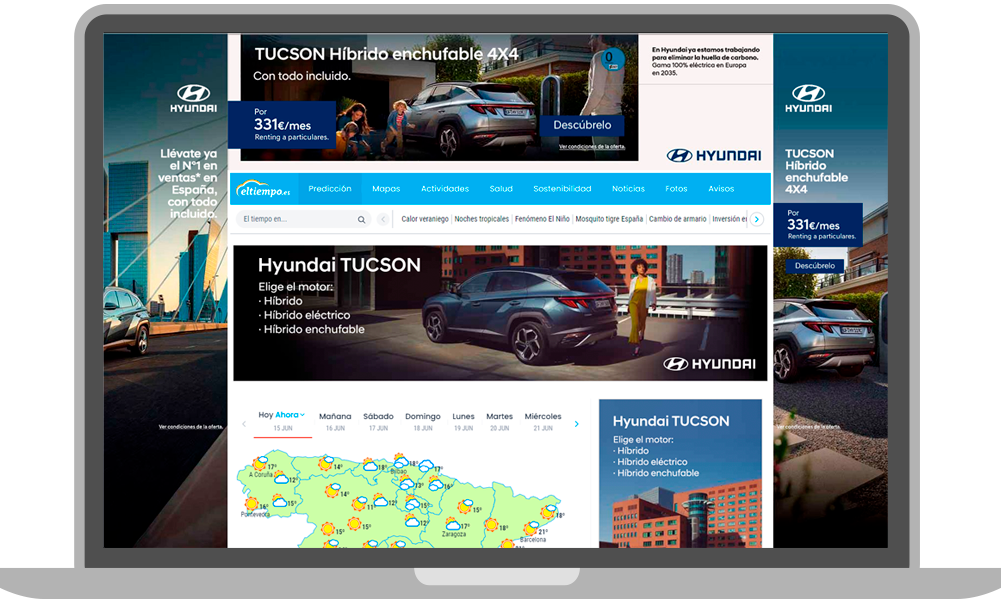Click the Hyundai TUCSON 'Elige el motor' wide banner

tap(500, 313)
